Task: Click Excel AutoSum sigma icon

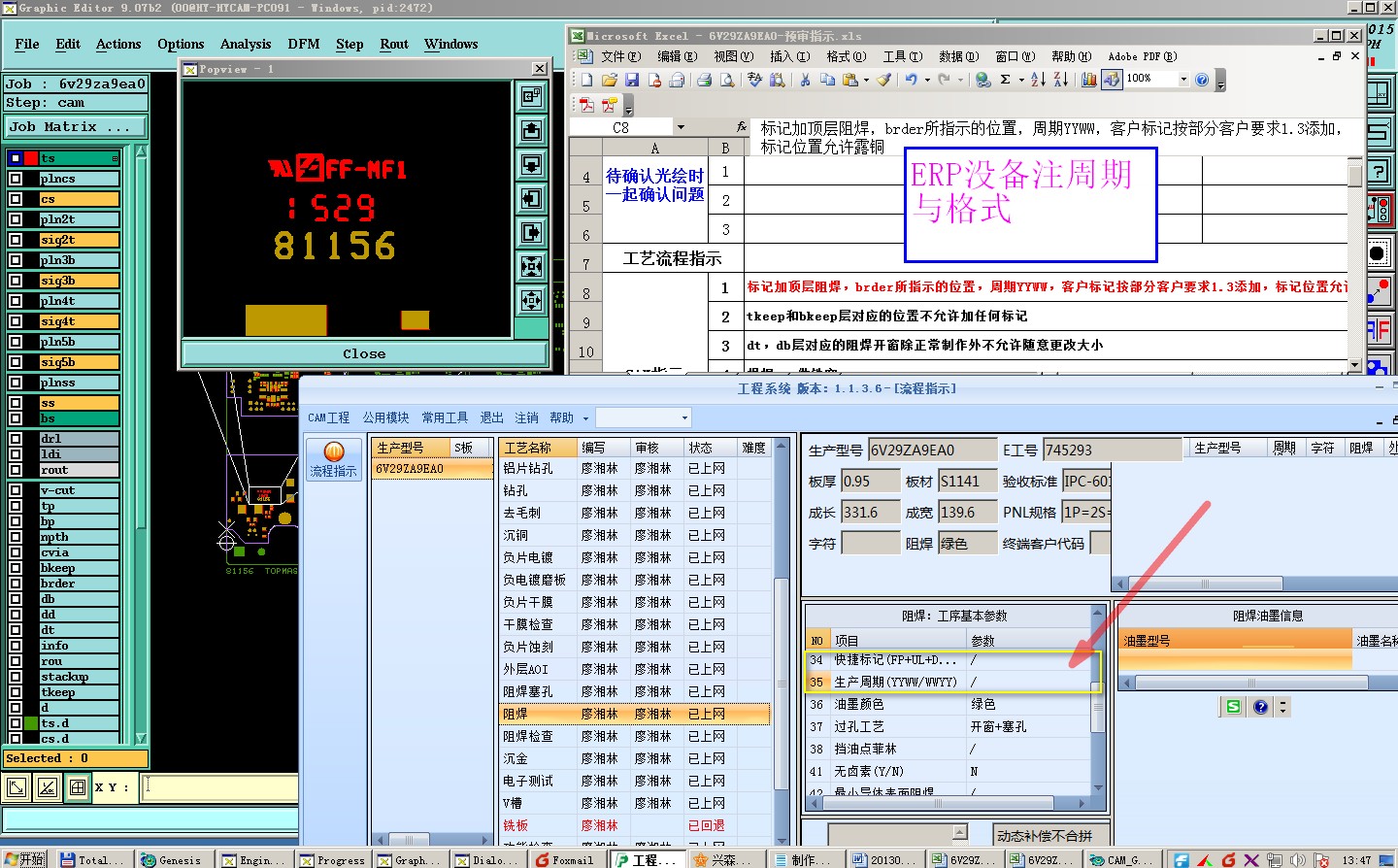Action: 1006,80
